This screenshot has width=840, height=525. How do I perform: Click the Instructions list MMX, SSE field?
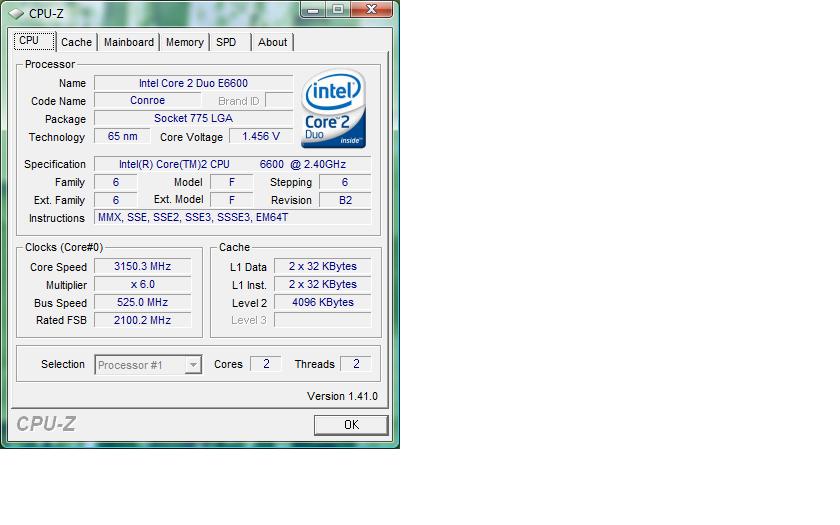[x=232, y=217]
